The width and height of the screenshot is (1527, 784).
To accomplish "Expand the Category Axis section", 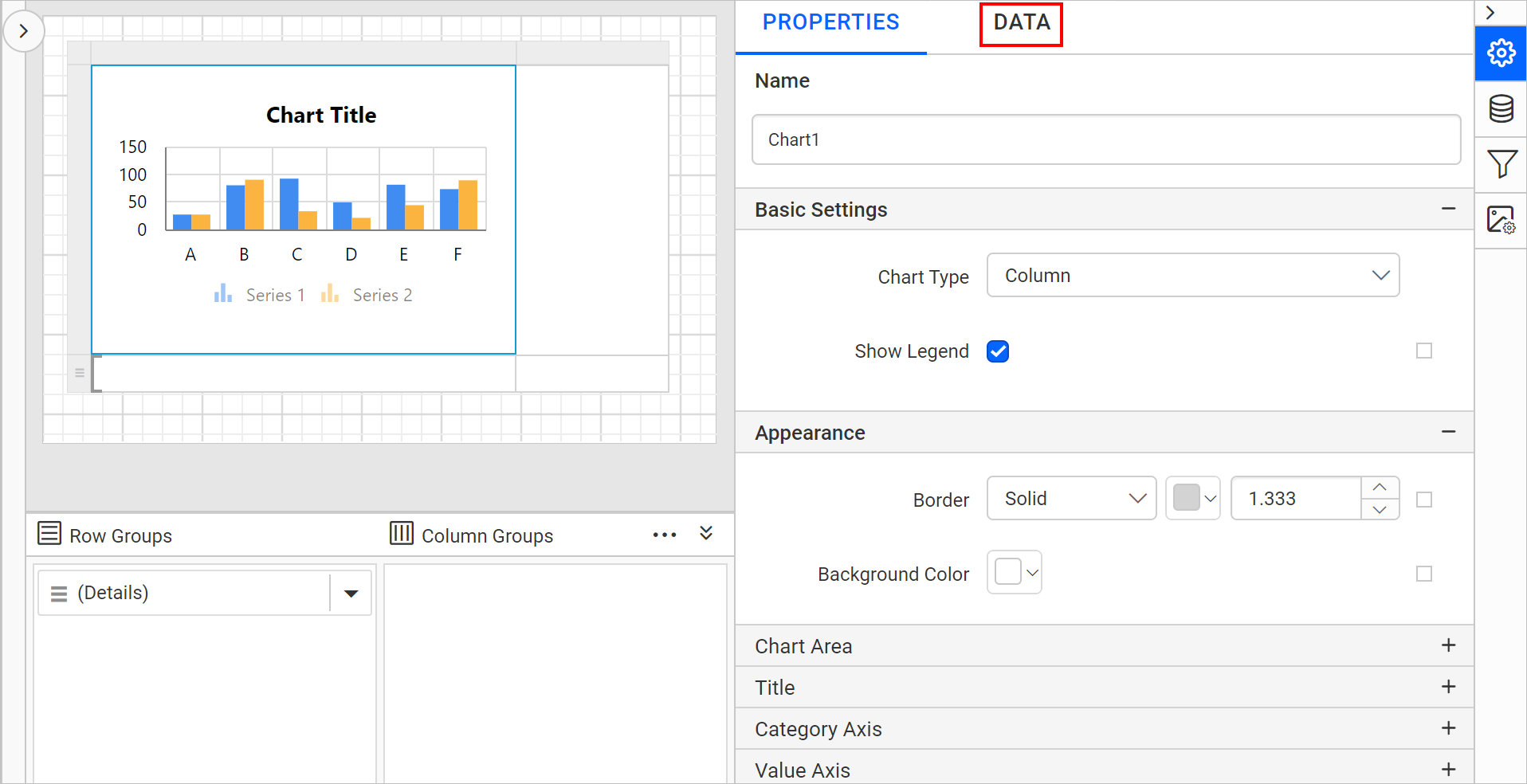I will (1449, 728).
